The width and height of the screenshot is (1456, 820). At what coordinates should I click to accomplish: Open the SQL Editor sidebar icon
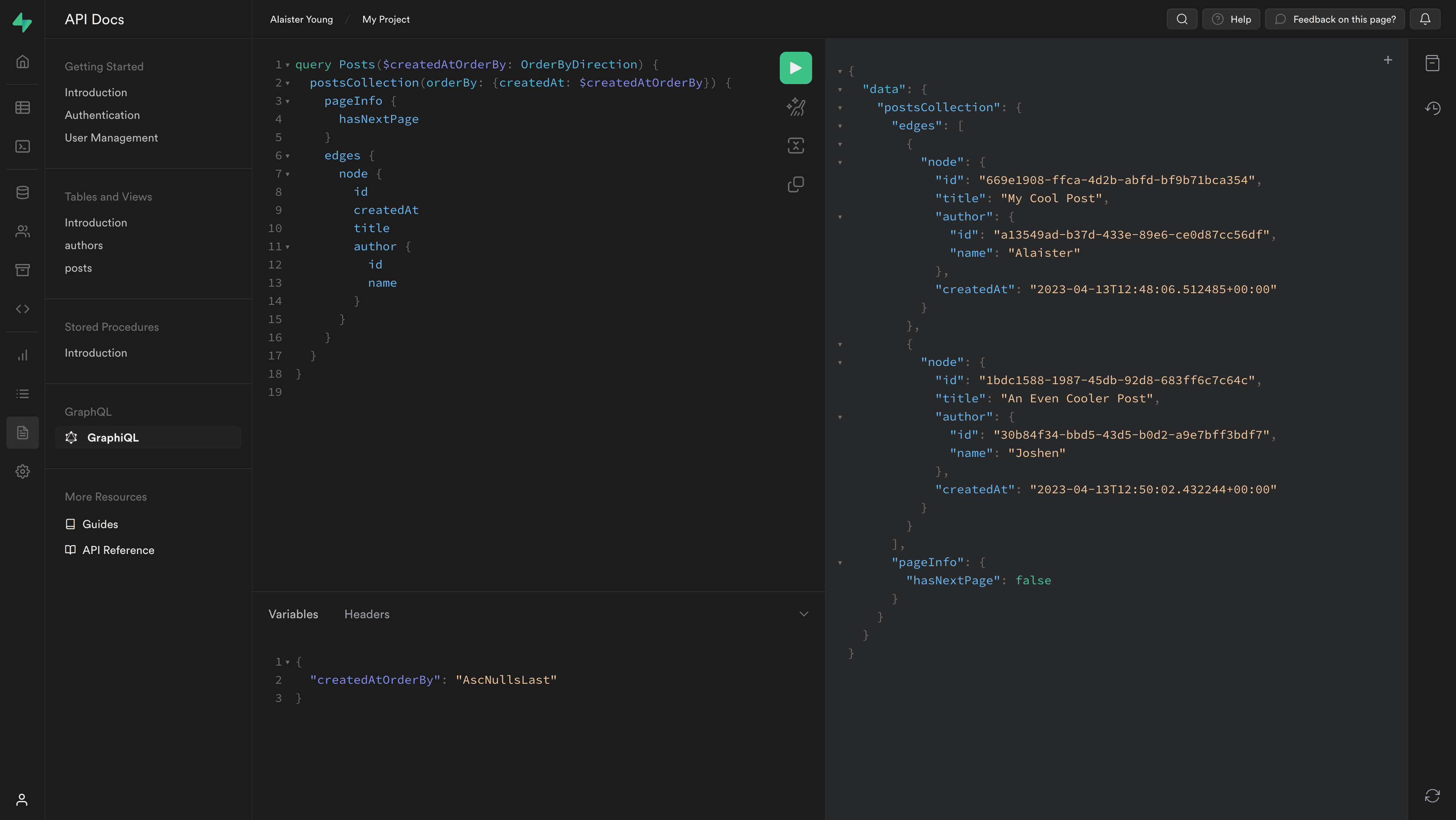tap(23, 146)
